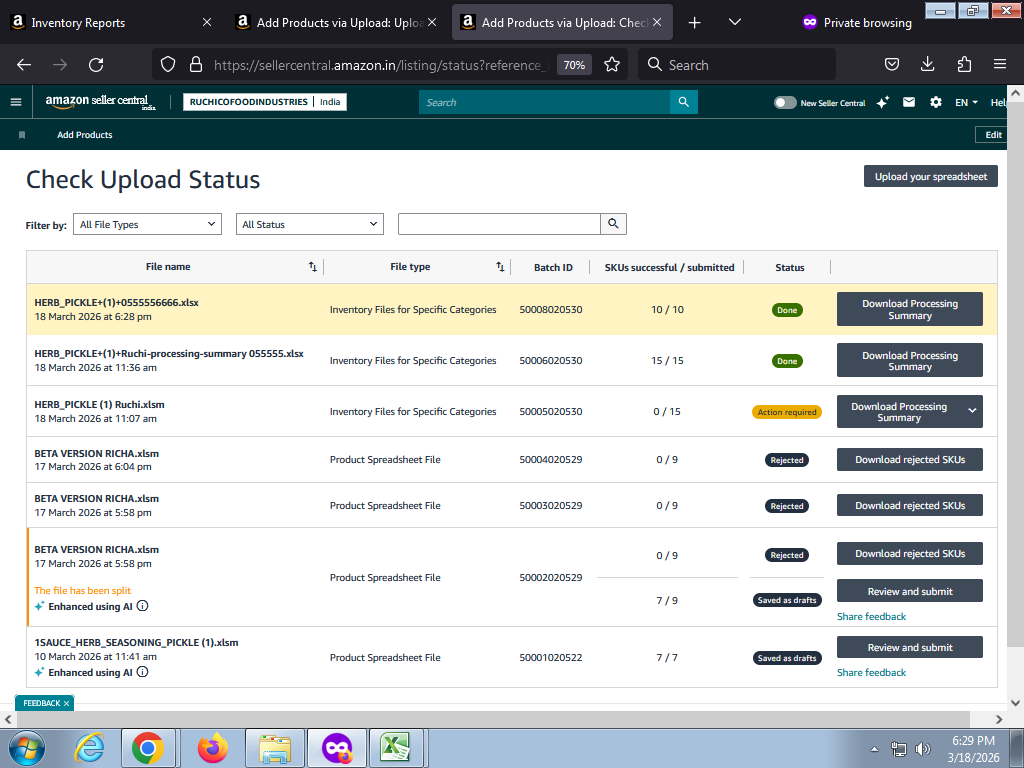This screenshot has width=1024, height=768.
Task: Open the AI sparkle icon in header
Action: (x=882, y=102)
